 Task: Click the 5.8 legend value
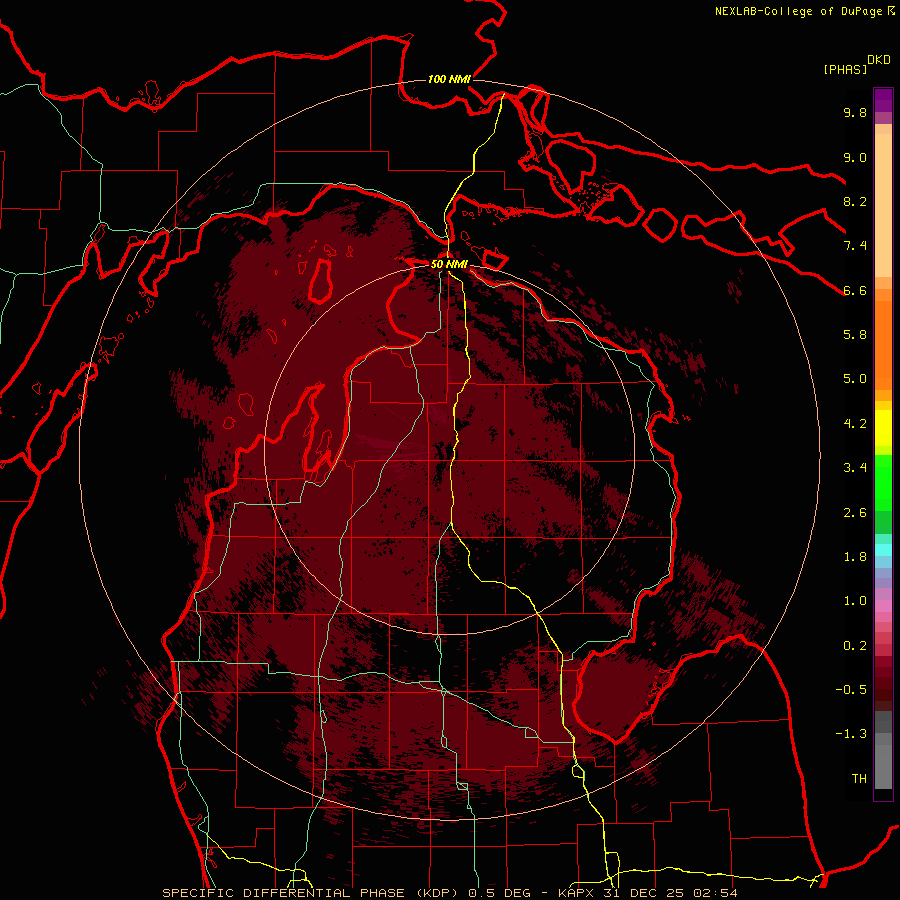tap(855, 335)
